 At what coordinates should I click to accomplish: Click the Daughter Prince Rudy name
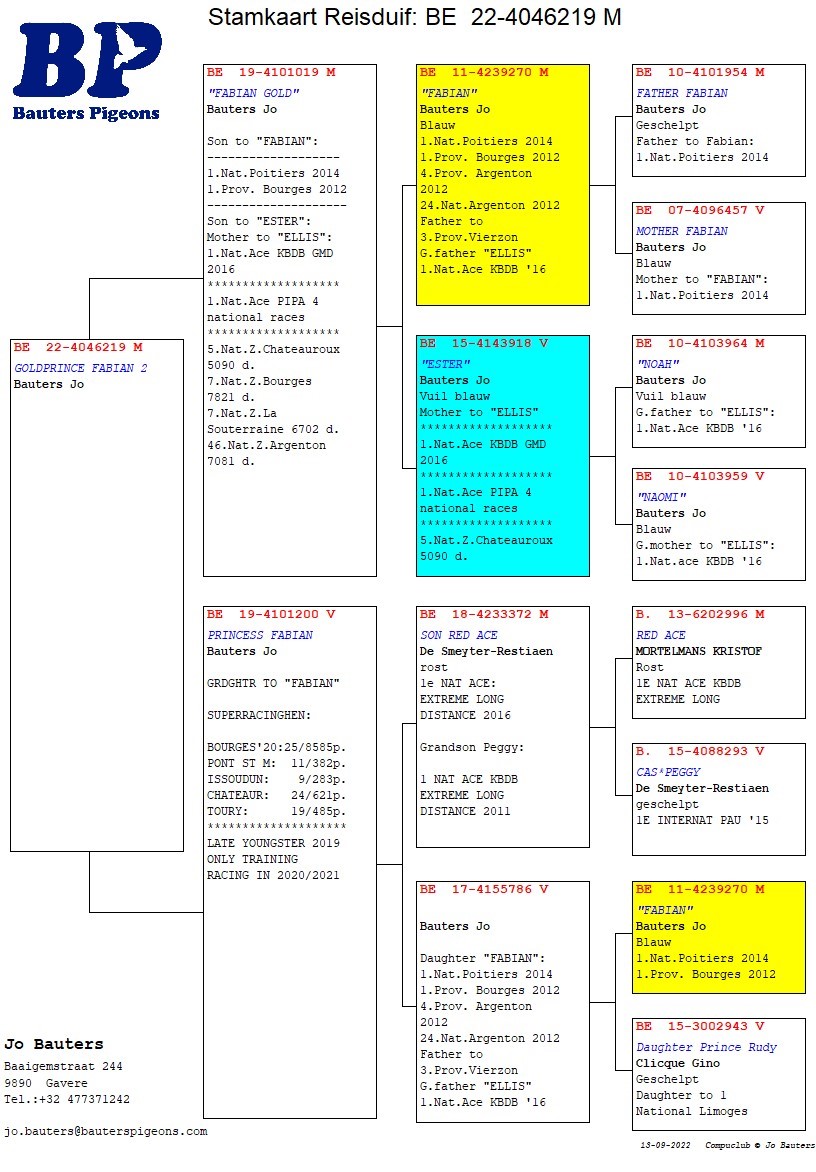tap(706, 1047)
